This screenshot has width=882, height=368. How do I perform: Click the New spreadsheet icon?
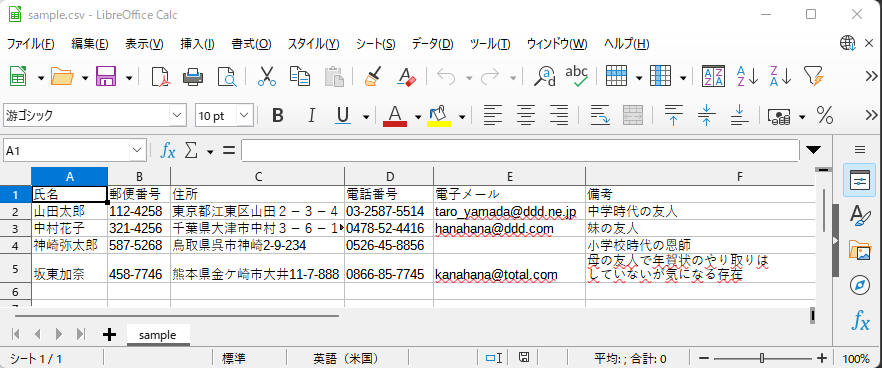(18, 76)
